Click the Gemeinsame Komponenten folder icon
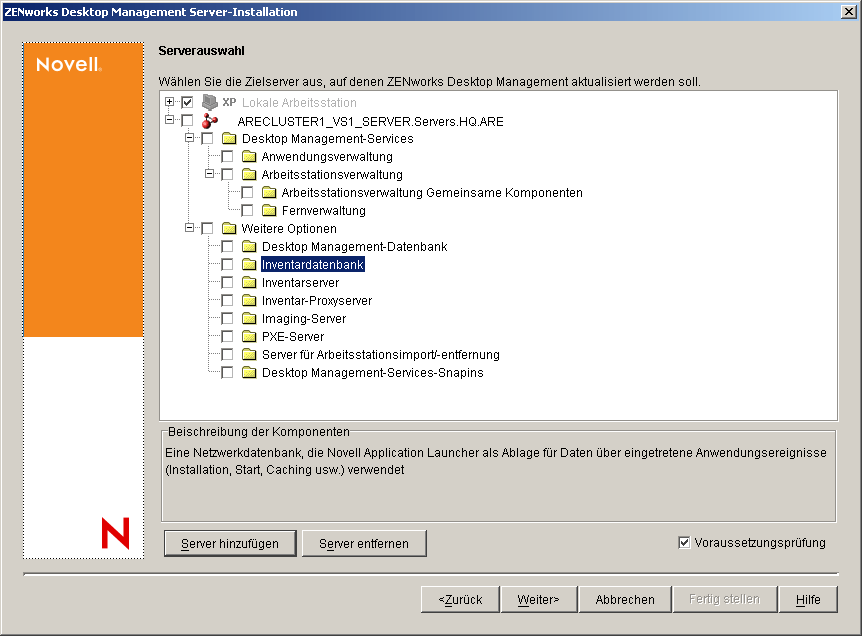The image size is (862, 636). pyautogui.click(x=269, y=192)
